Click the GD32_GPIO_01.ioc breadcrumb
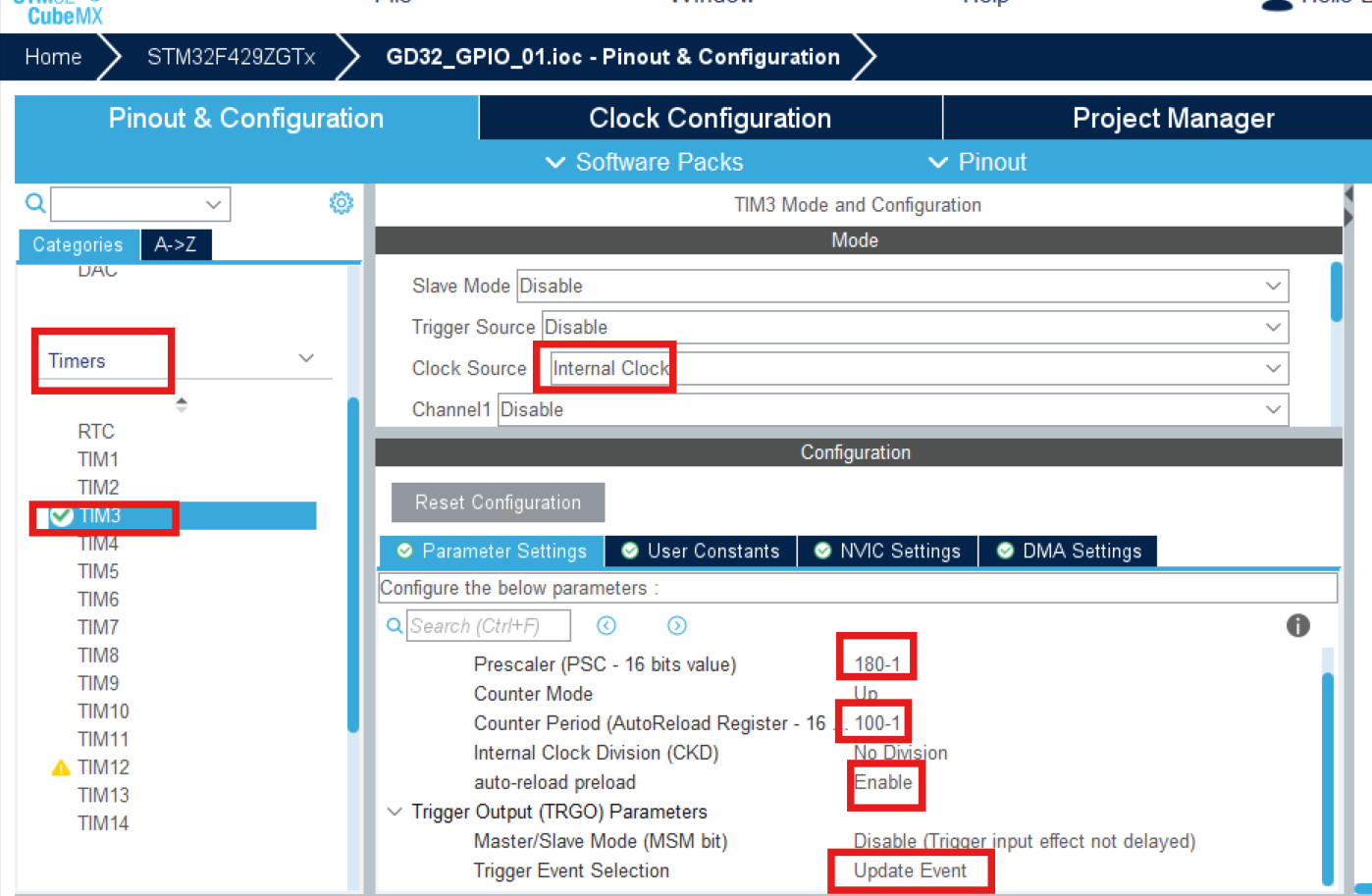Image resolution: width=1372 pixels, height=896 pixels. pyautogui.click(x=612, y=57)
